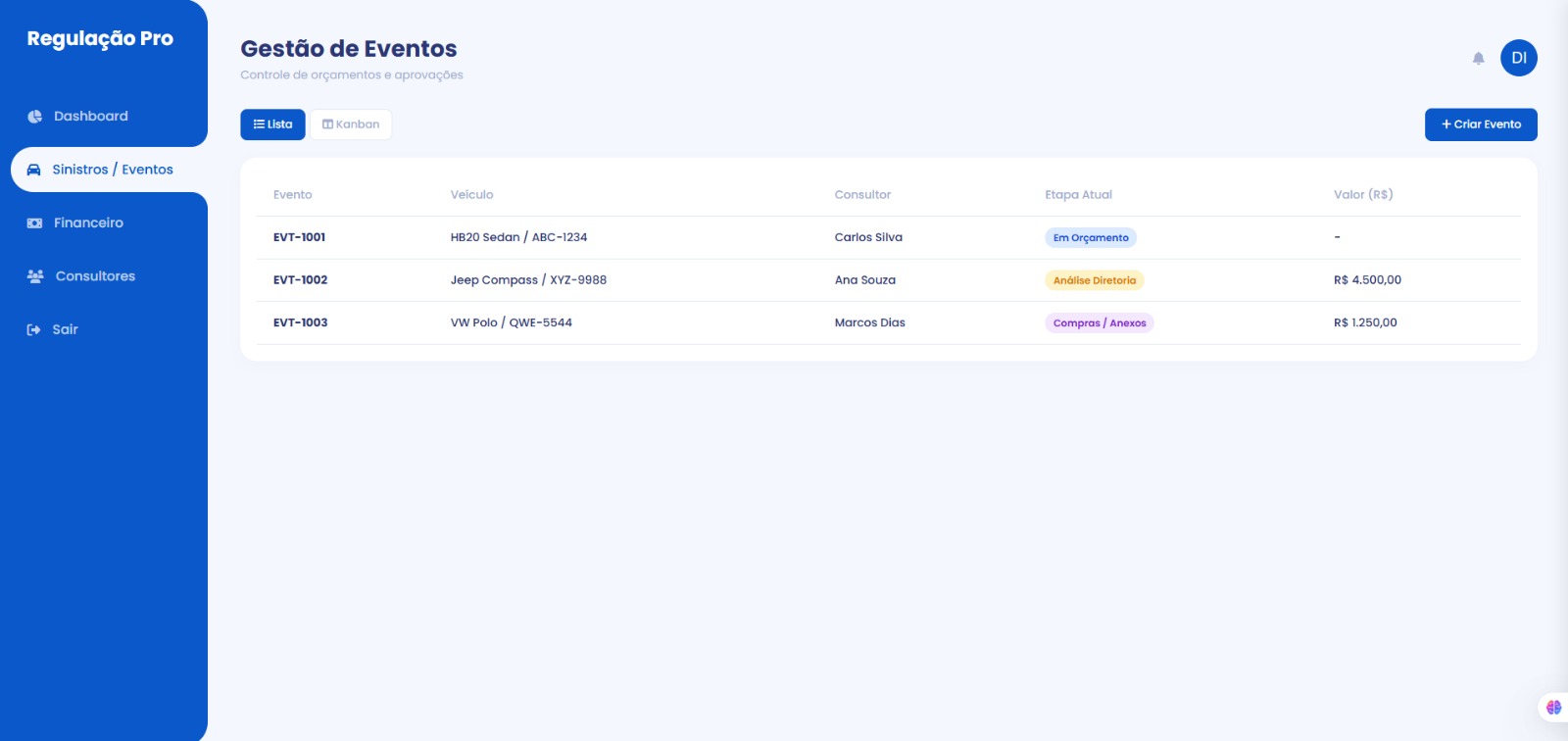Select event EVT-1002

point(300,280)
